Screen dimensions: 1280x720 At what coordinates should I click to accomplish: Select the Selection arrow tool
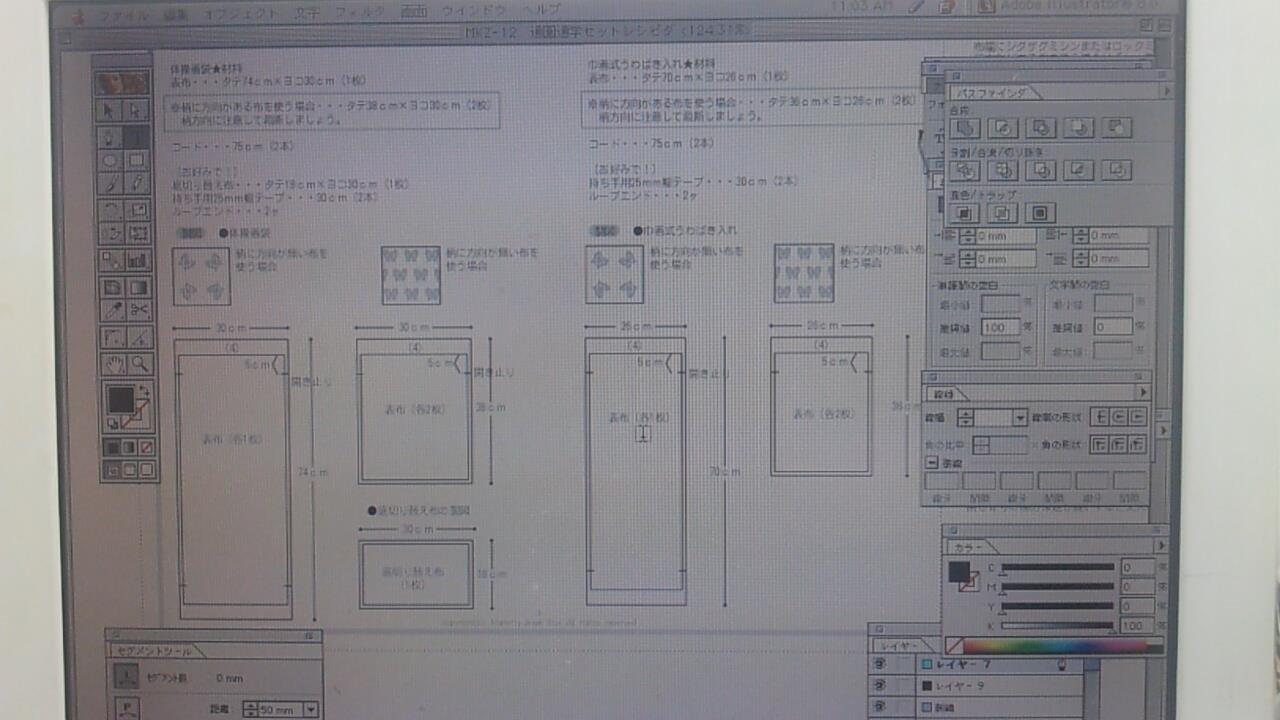(111, 110)
